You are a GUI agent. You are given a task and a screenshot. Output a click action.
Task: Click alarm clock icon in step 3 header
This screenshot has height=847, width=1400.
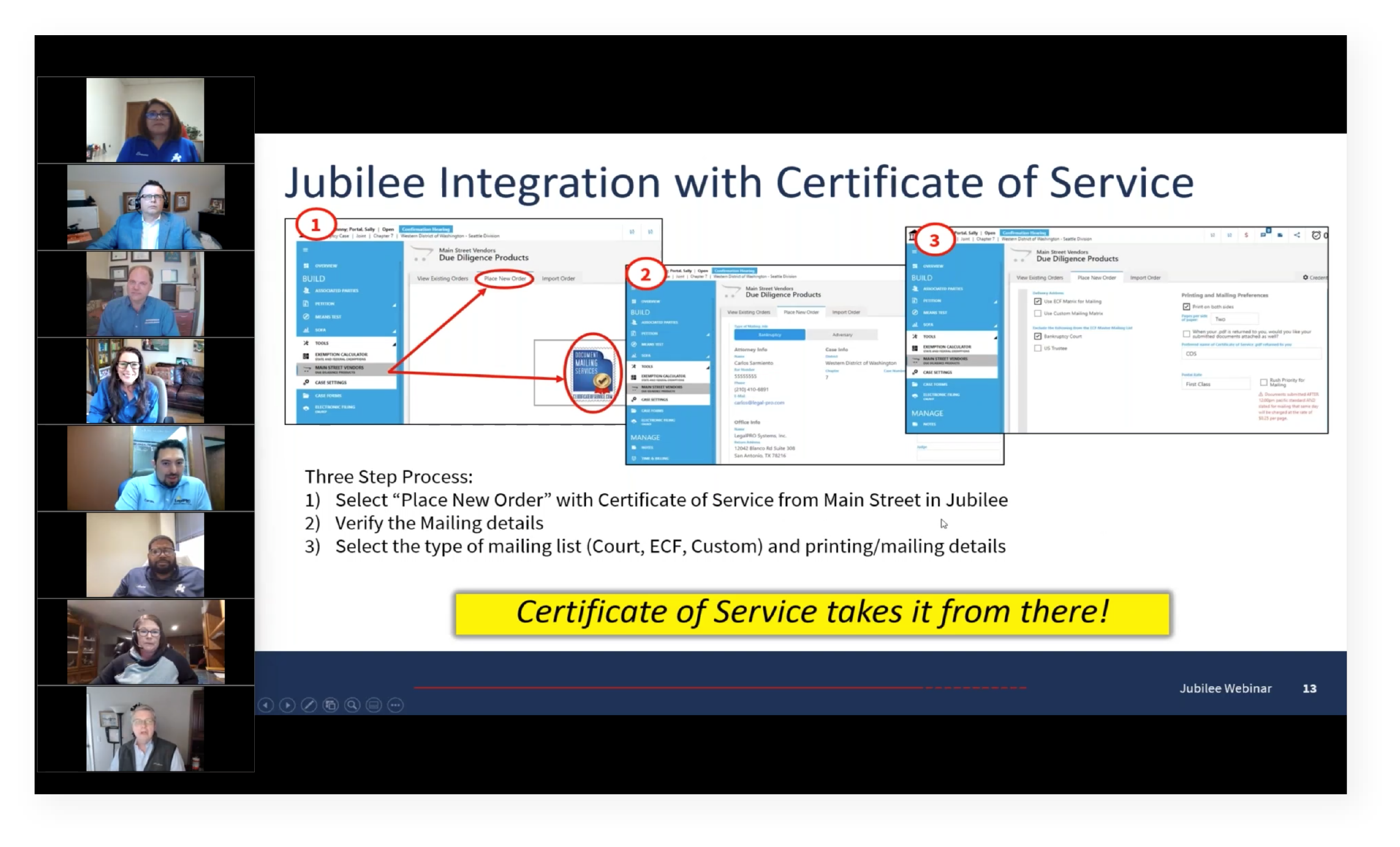[x=1316, y=235]
